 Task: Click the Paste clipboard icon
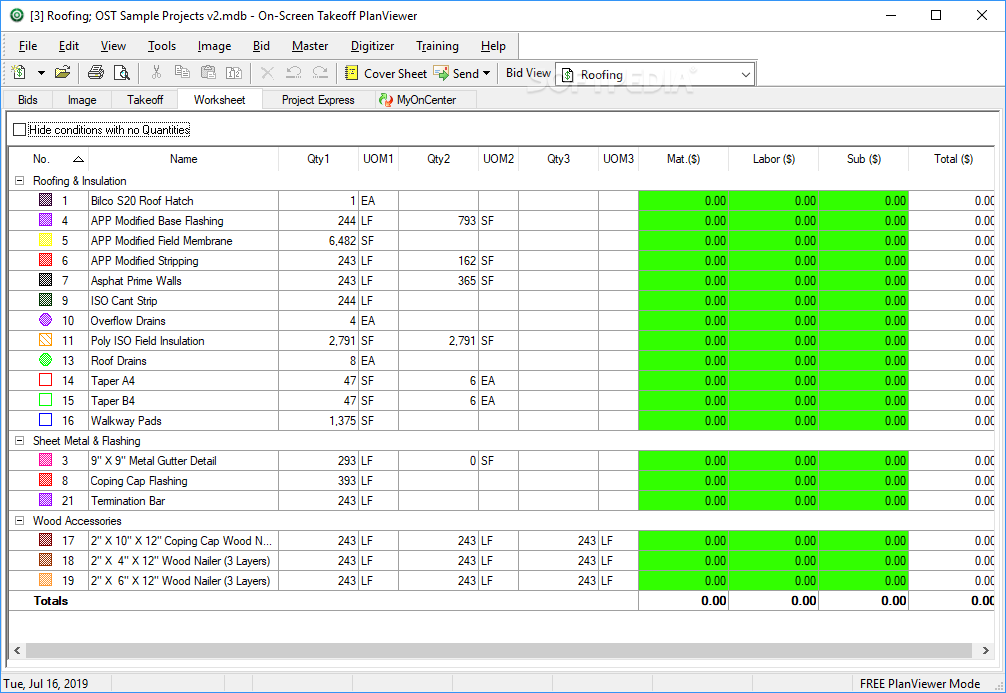pyautogui.click(x=208, y=73)
